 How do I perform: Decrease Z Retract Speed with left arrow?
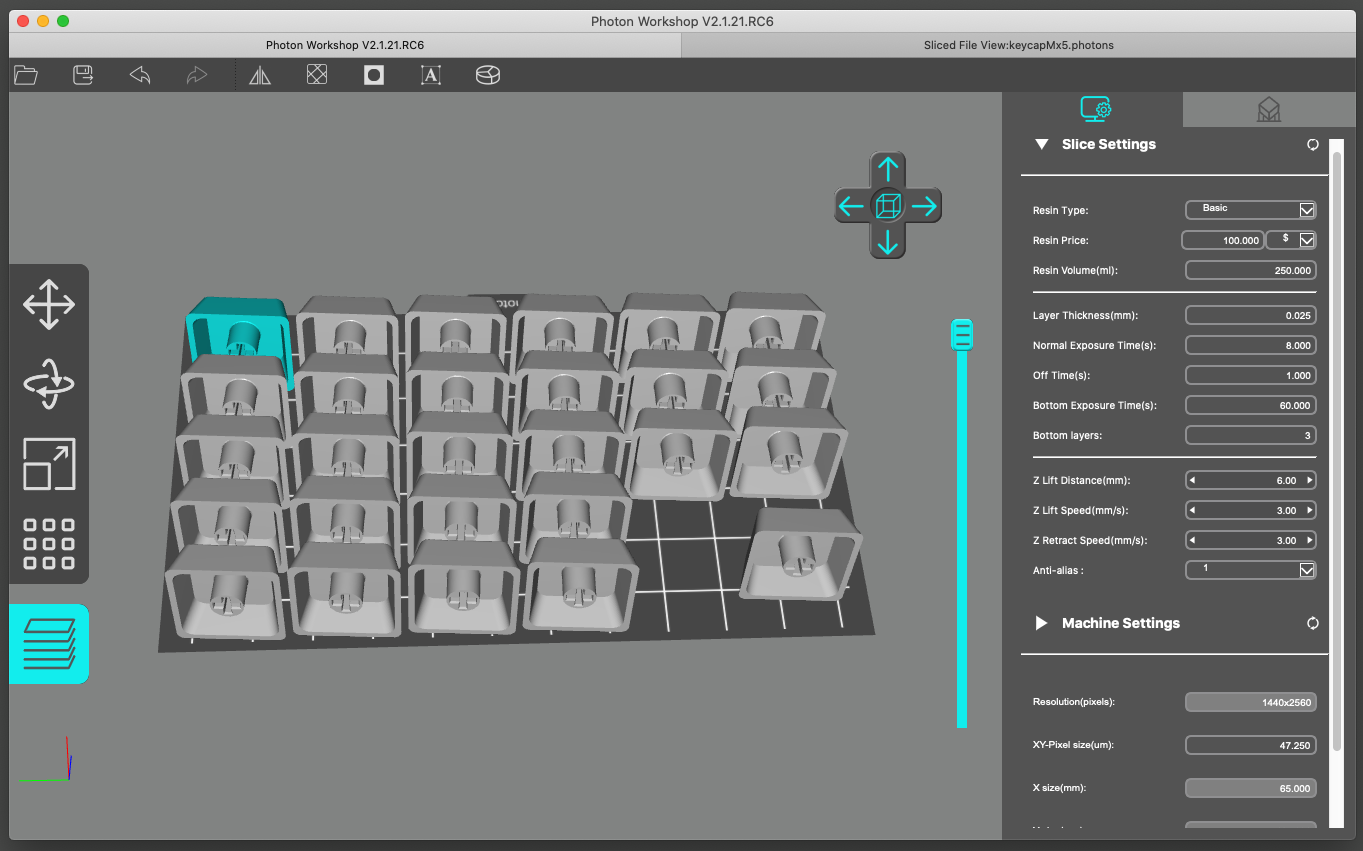1192,540
